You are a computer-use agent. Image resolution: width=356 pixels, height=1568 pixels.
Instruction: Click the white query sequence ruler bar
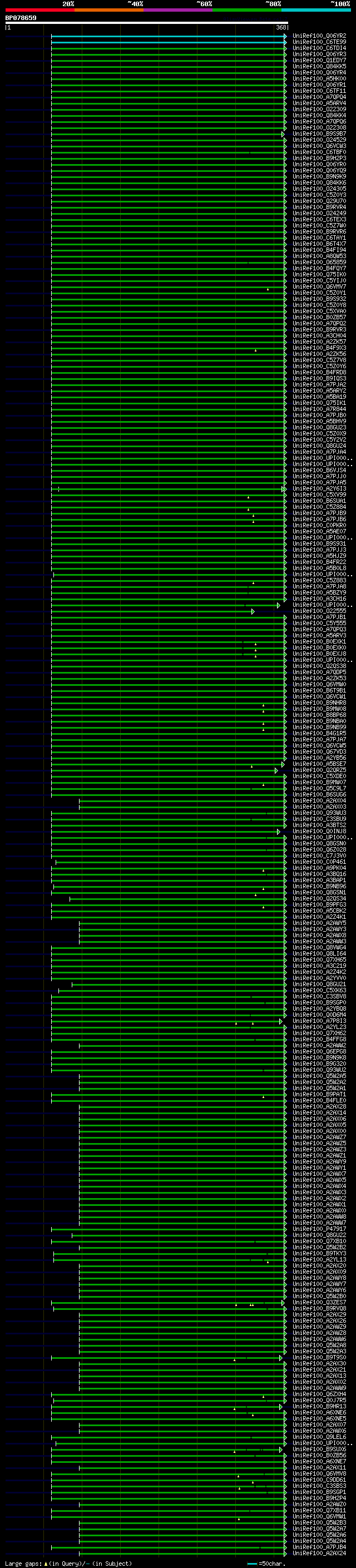(x=147, y=23)
